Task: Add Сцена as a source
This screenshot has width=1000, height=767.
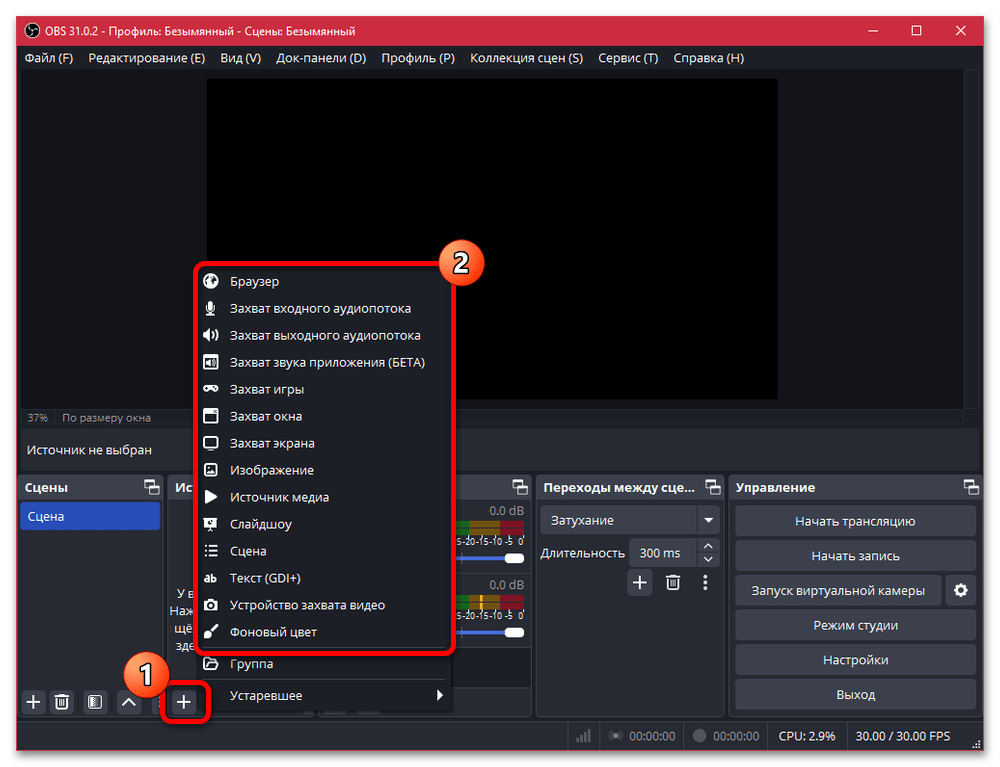Action: (323, 551)
